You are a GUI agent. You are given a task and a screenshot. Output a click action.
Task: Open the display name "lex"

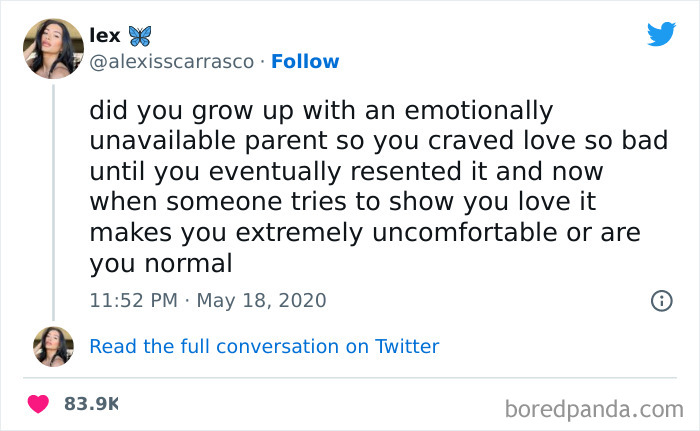[104, 37]
